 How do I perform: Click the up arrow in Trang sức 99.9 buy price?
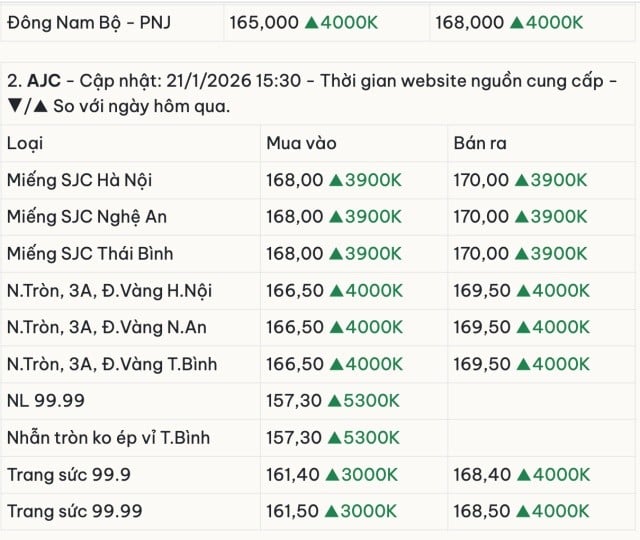point(335,475)
